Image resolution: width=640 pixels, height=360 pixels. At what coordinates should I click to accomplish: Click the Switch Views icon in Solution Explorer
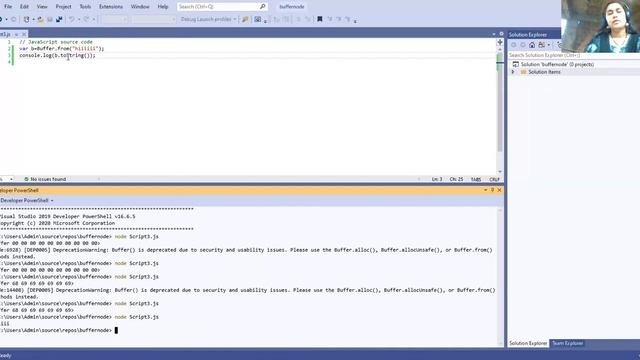coord(542,45)
